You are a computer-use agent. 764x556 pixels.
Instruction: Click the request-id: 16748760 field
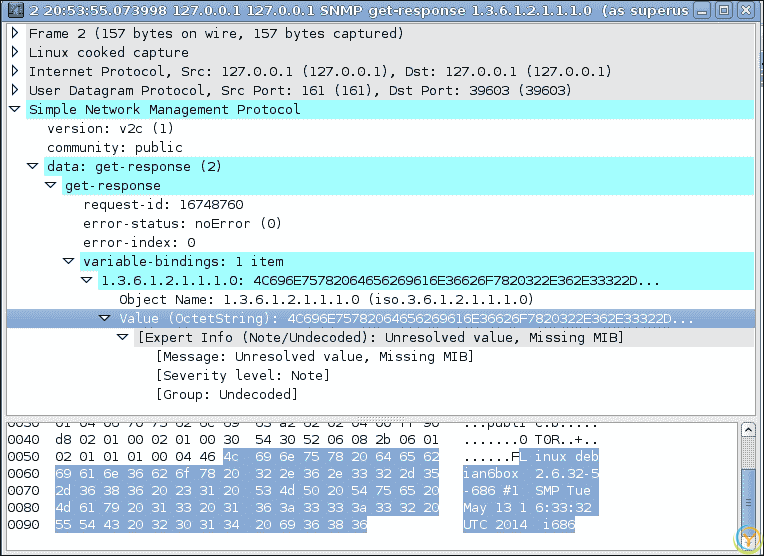click(x=162, y=204)
